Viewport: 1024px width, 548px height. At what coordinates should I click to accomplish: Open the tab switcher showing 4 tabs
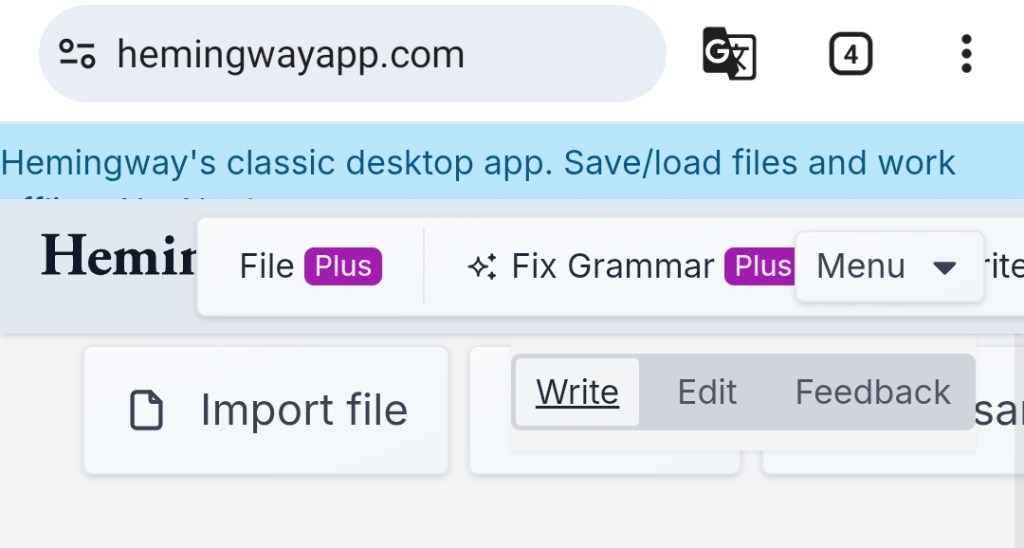[x=850, y=54]
